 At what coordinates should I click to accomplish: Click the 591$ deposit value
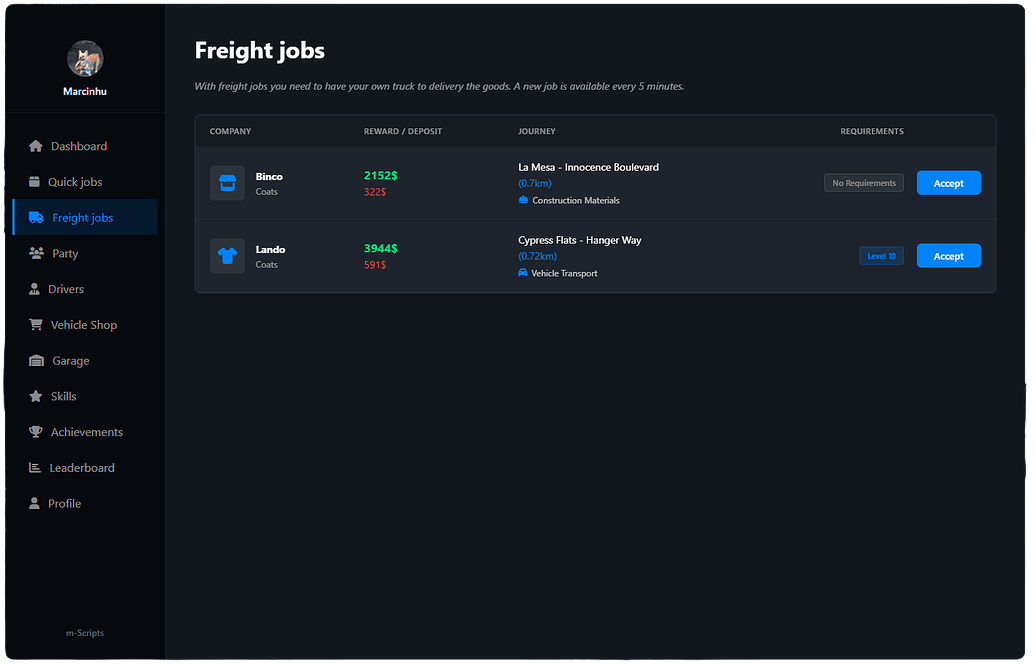pos(375,264)
